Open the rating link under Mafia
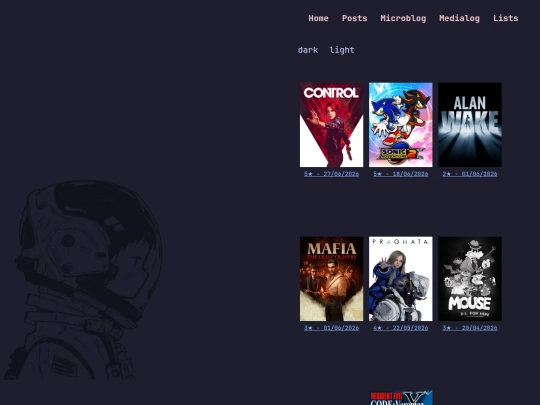The width and height of the screenshot is (540, 405). (x=331, y=328)
